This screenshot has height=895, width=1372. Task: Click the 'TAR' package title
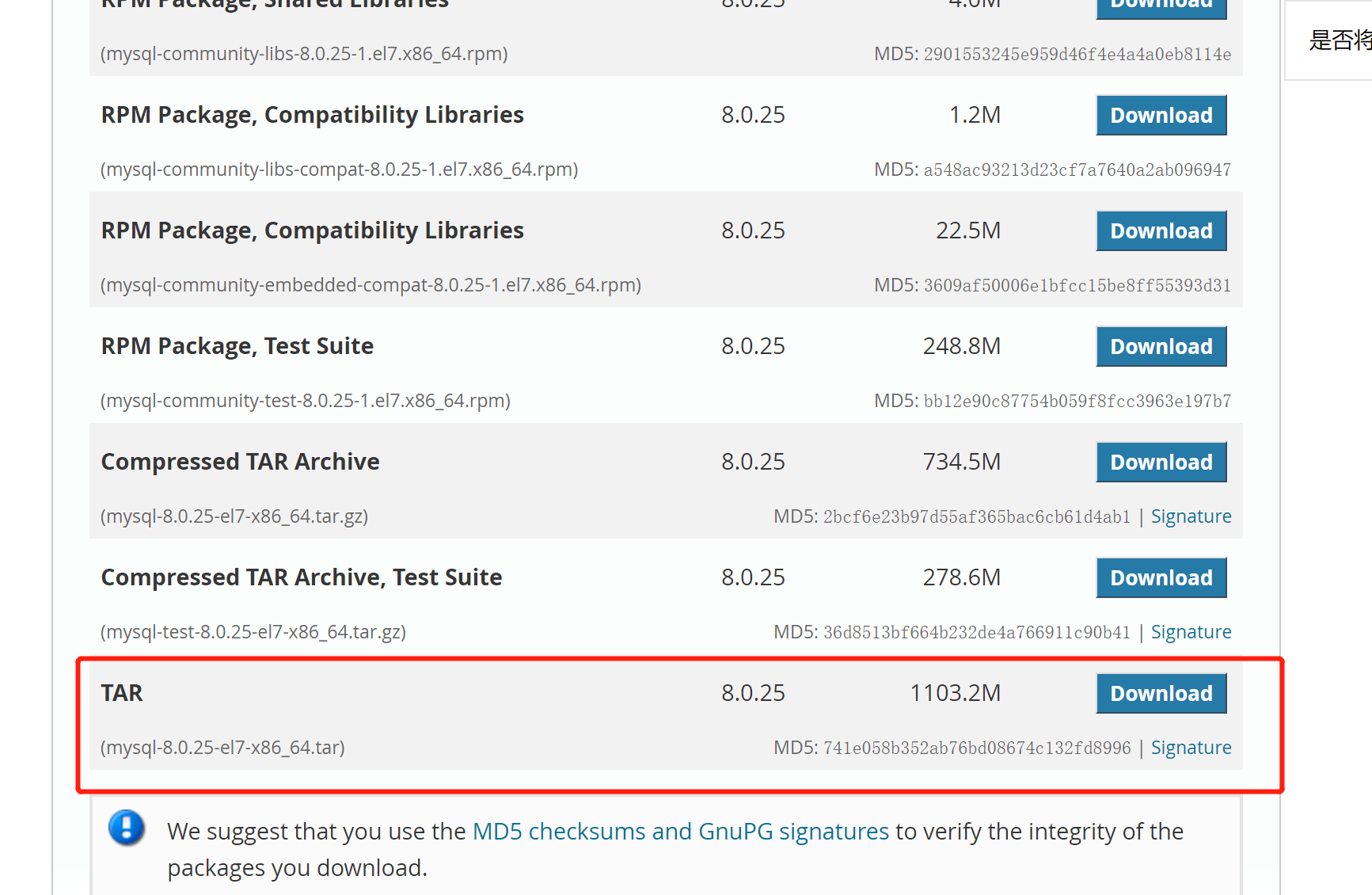tap(122, 693)
